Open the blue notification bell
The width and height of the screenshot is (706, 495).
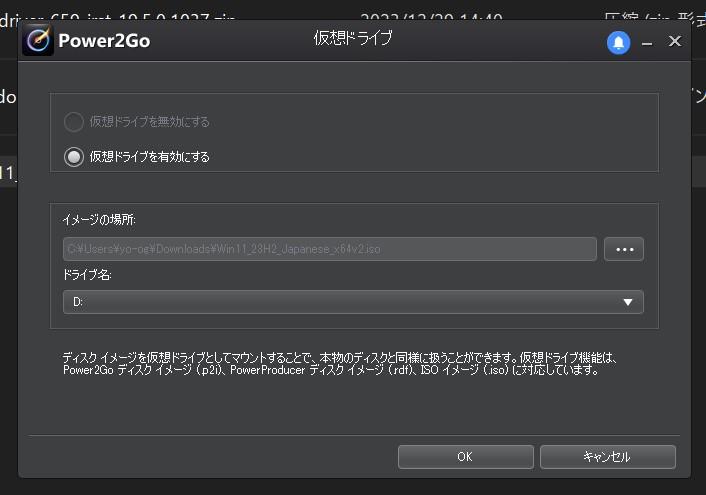tap(618, 42)
